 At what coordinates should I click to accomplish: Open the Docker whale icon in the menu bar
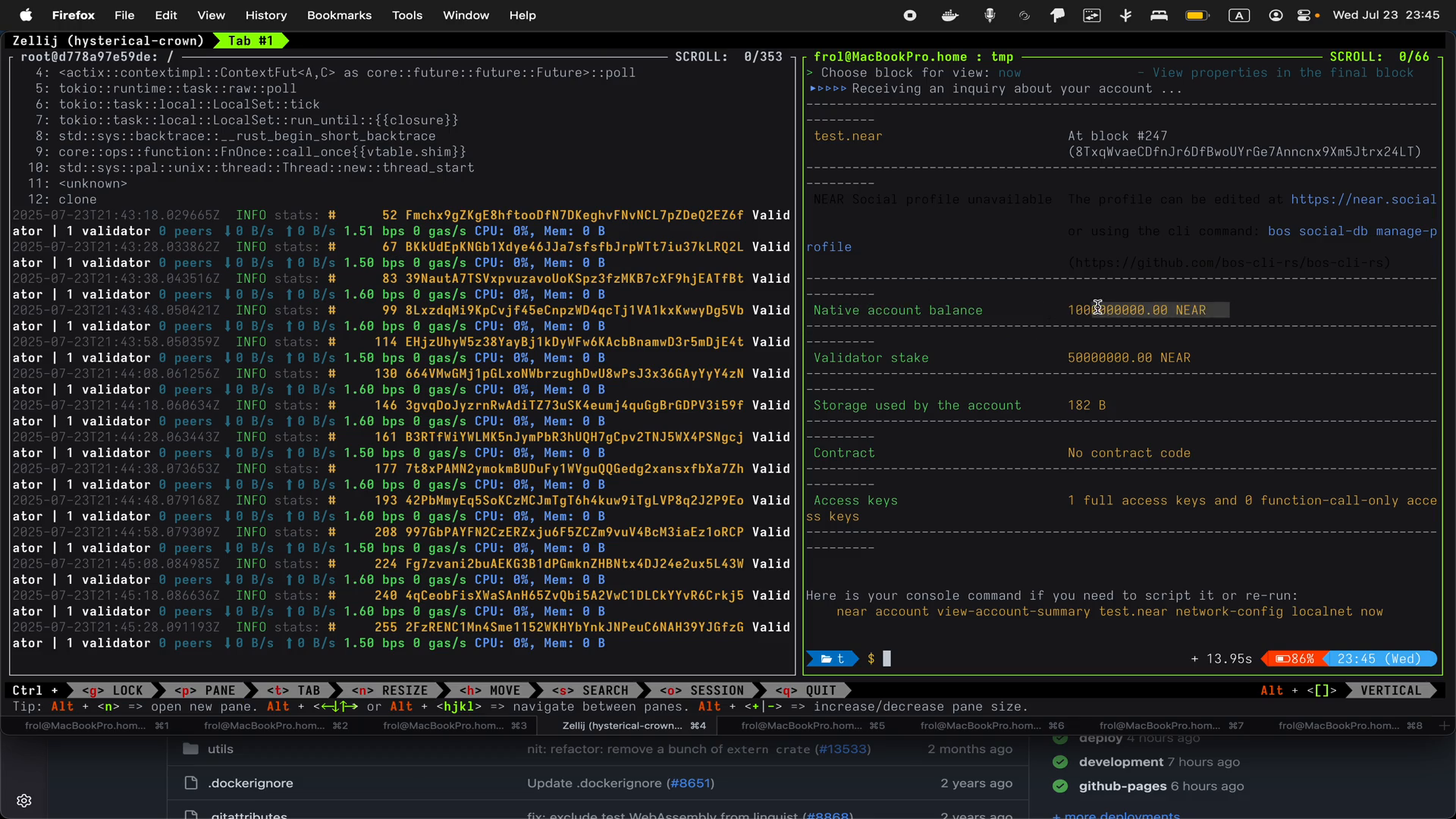(x=949, y=15)
